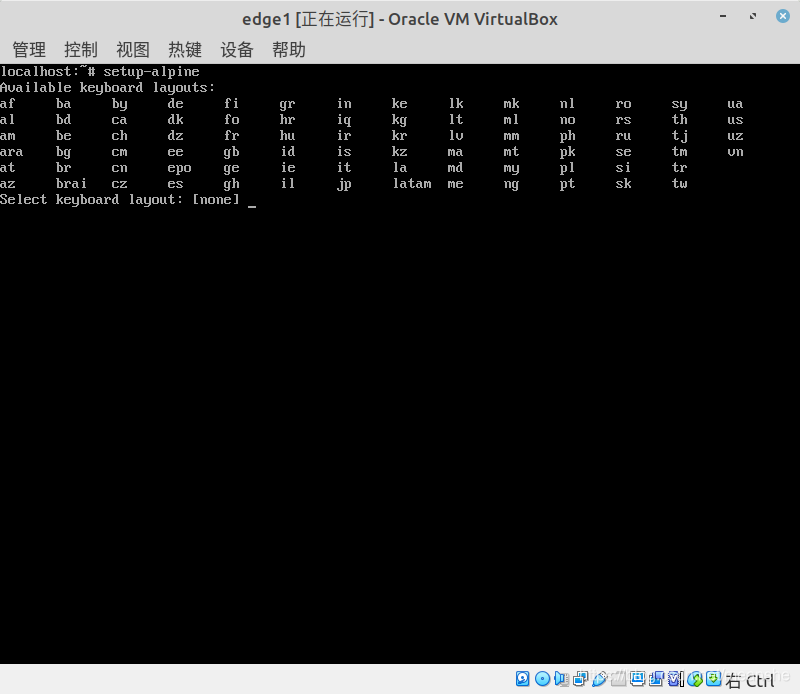800x694 pixels.
Task: Click the 'ro' keyboard layout entry
Action: [x=623, y=104]
